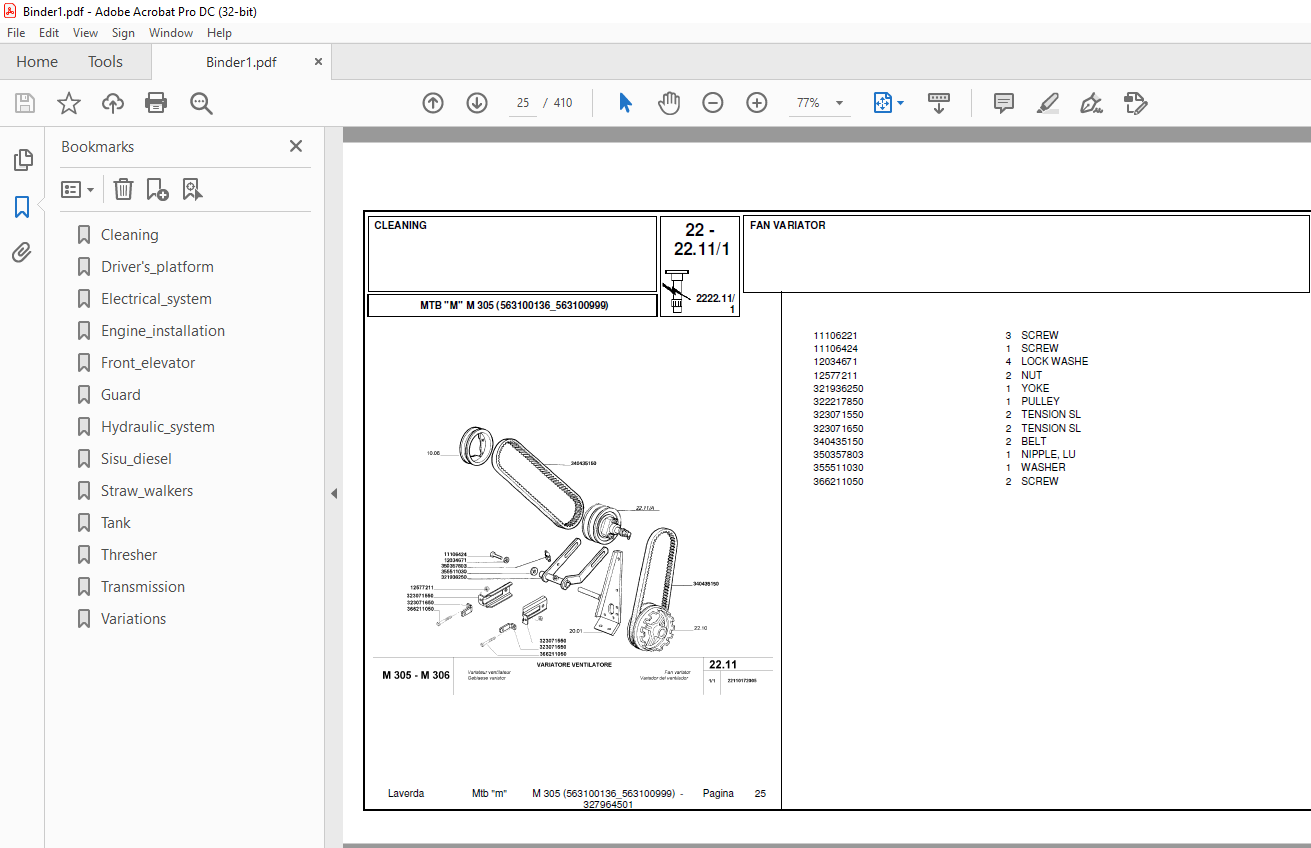Click the page number input field

pyautogui.click(x=522, y=103)
